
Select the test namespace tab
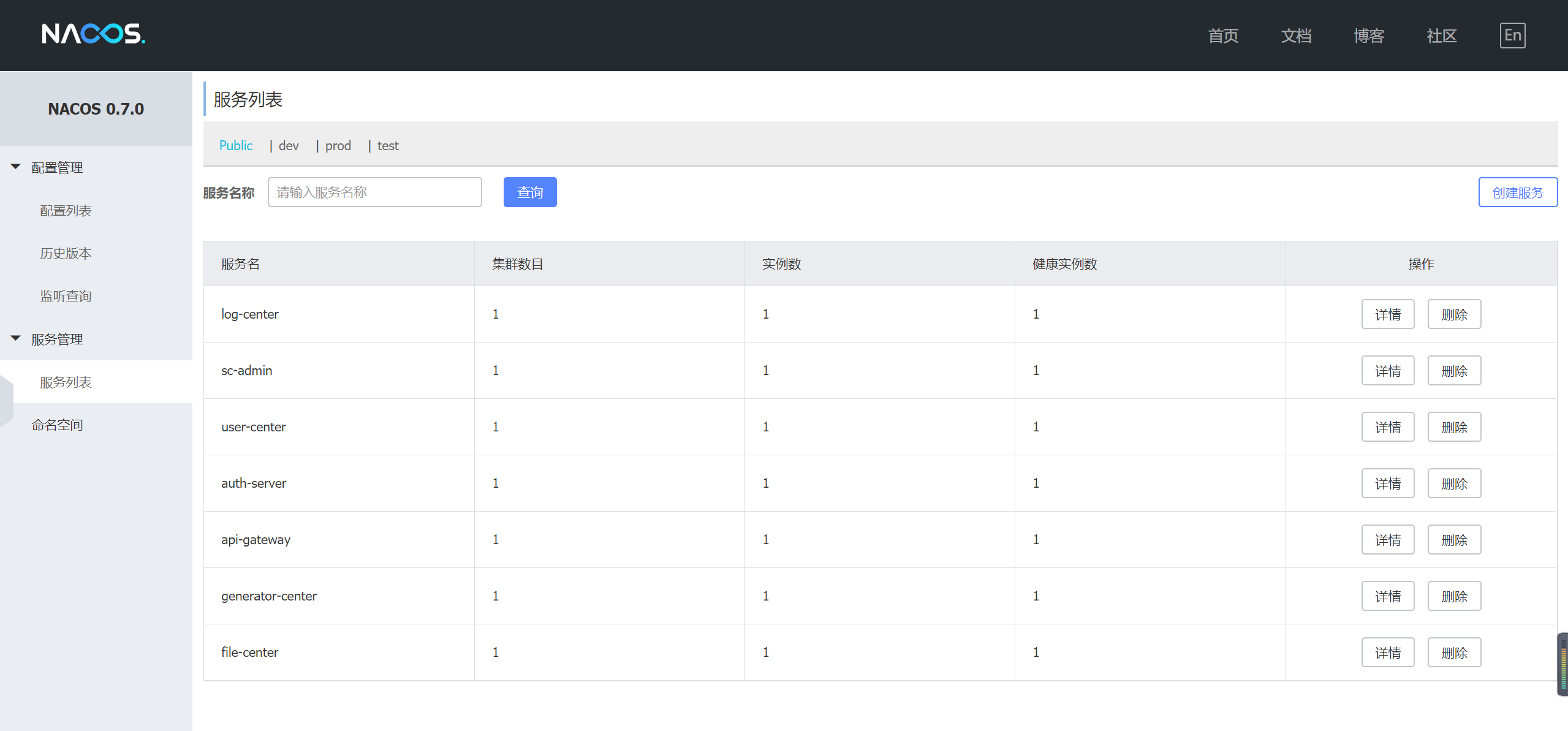(x=388, y=146)
